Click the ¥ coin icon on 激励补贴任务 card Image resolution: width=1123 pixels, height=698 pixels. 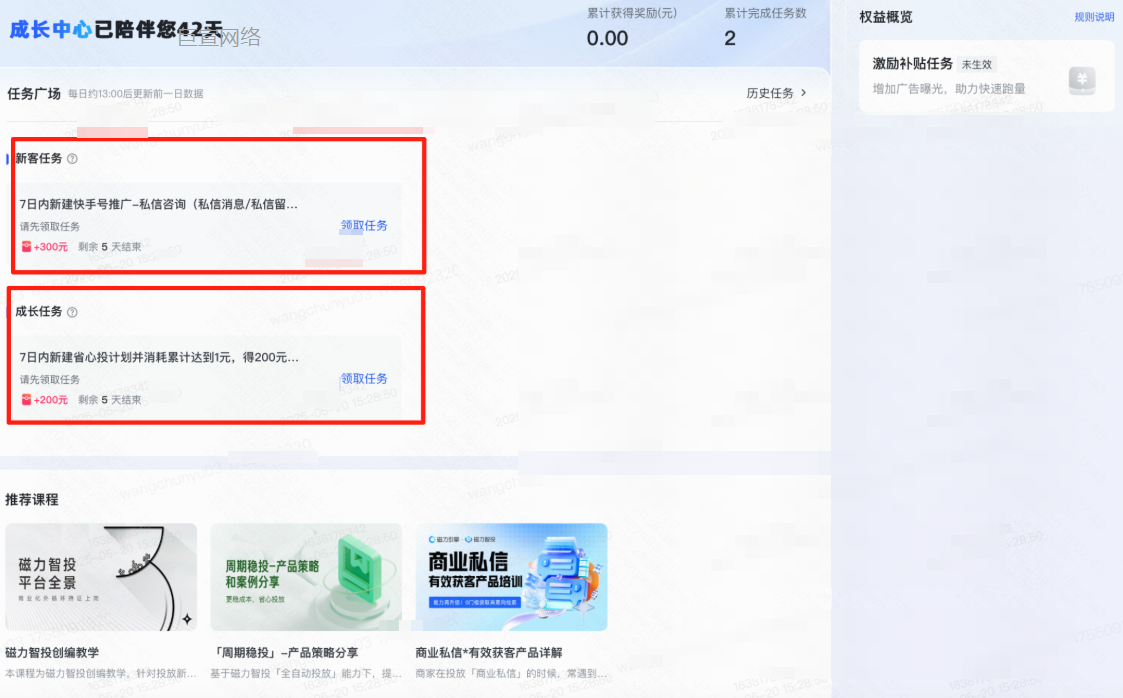pos(1082,80)
